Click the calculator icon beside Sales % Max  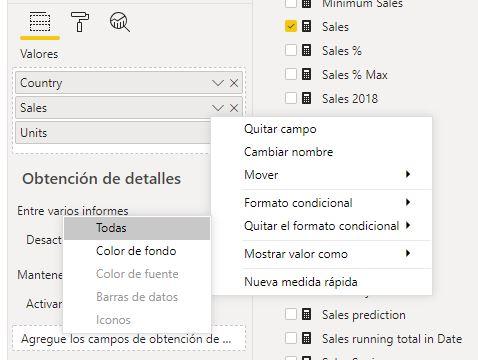[x=306, y=74]
